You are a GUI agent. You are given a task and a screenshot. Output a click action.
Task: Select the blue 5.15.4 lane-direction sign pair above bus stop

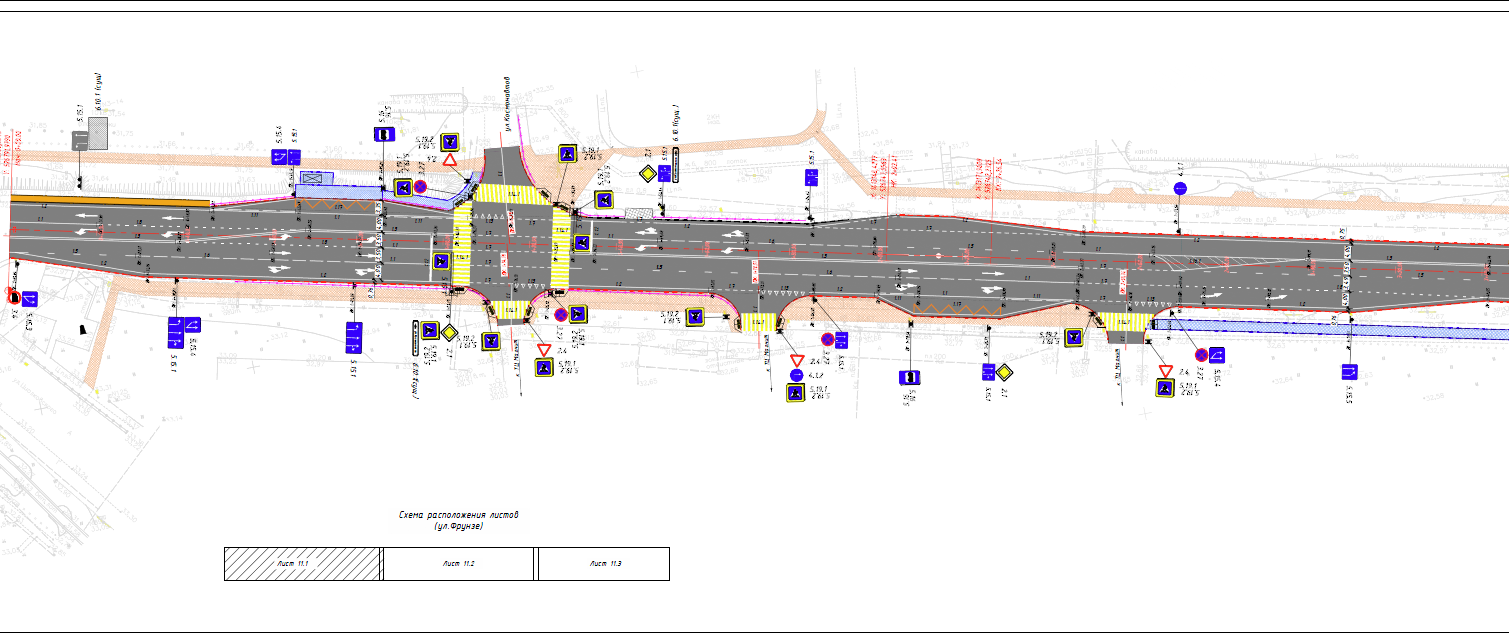[x=284, y=157]
